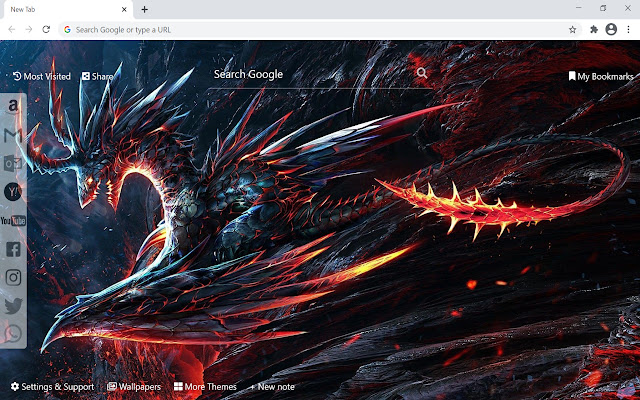640x400 pixels.
Task: Open the Outlook shortcut in sidebar
Action: 13,163
